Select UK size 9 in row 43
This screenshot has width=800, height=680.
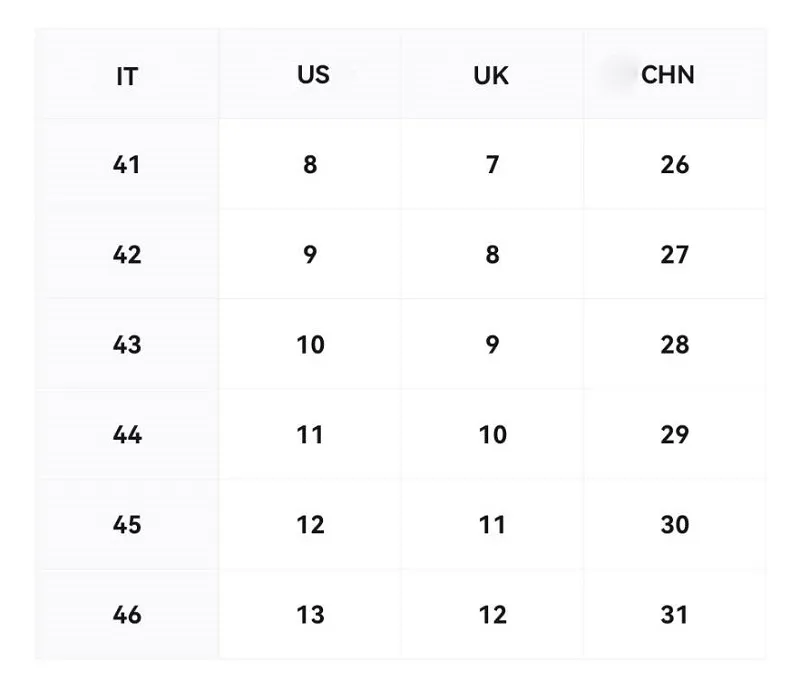492,345
